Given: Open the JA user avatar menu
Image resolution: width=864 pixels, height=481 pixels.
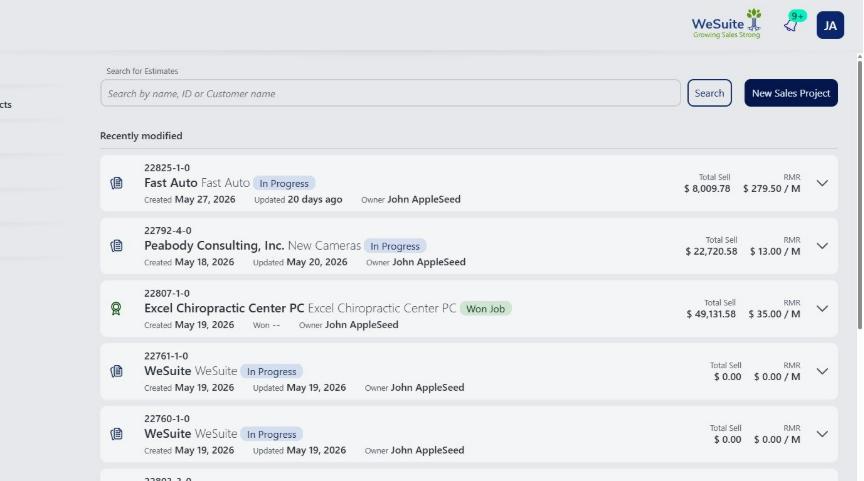Looking at the screenshot, I should (830, 25).
